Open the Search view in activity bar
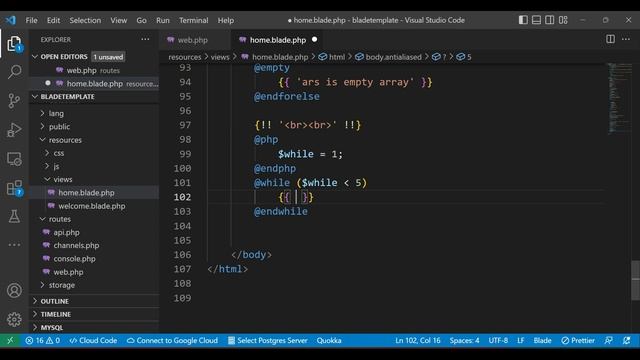Screen dimensions: 640x360 coord(14,72)
